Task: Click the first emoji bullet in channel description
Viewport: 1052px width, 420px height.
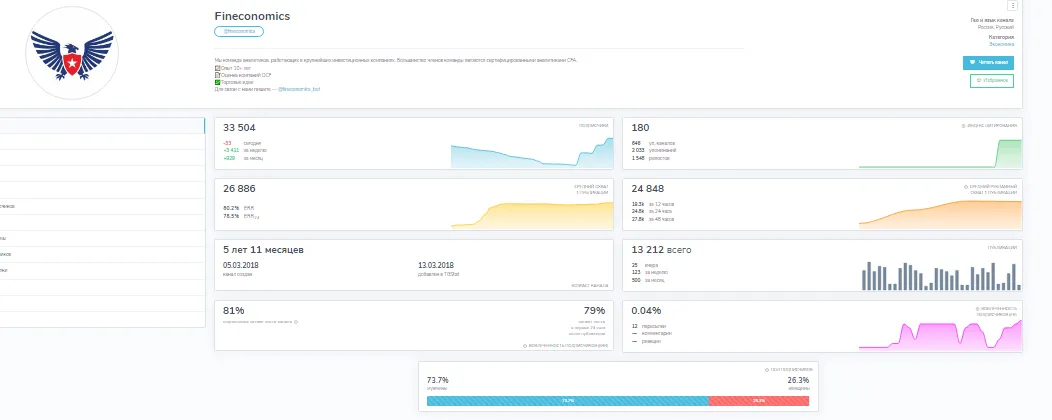Action: click(217, 68)
